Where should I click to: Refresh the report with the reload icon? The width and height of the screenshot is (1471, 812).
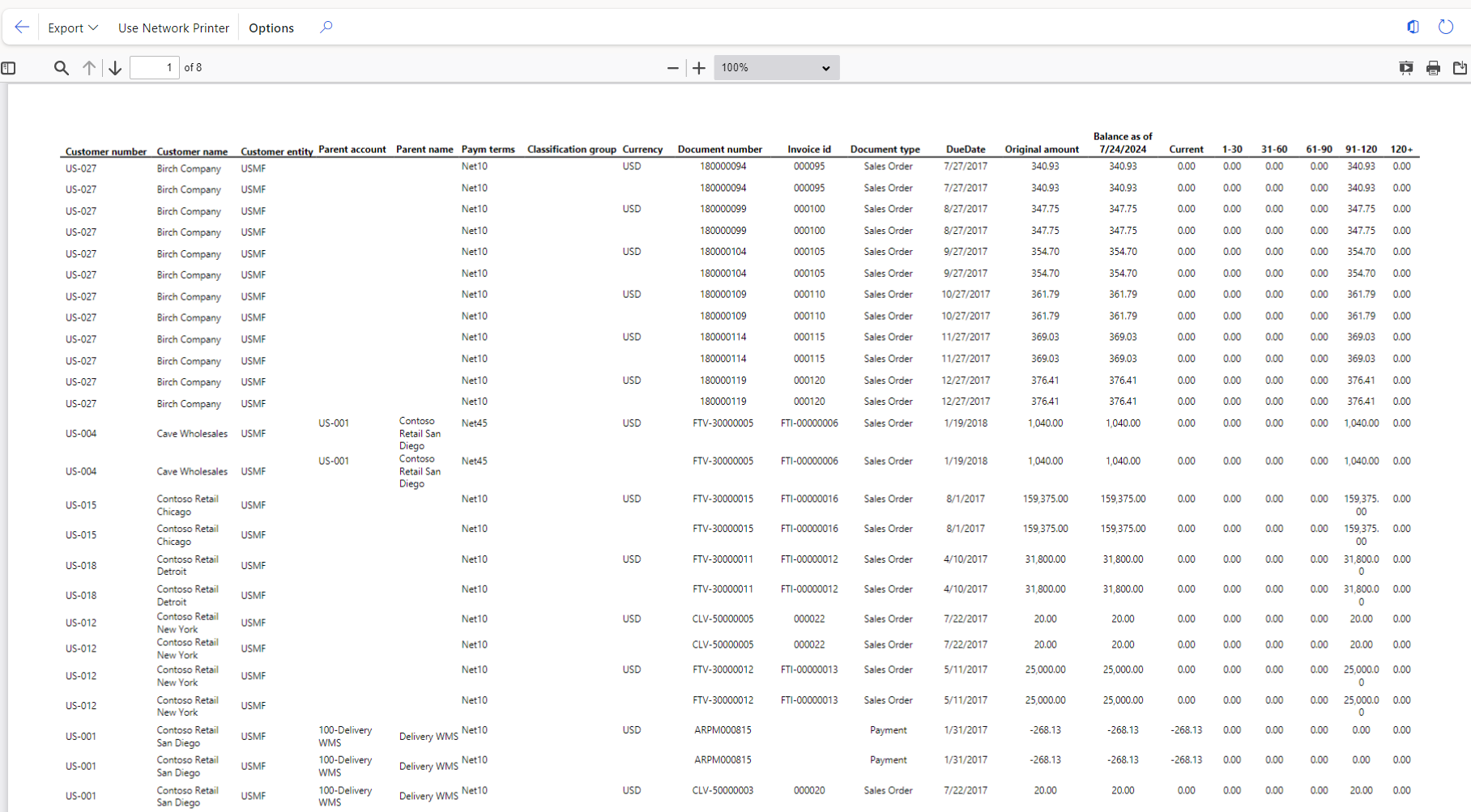click(1446, 27)
